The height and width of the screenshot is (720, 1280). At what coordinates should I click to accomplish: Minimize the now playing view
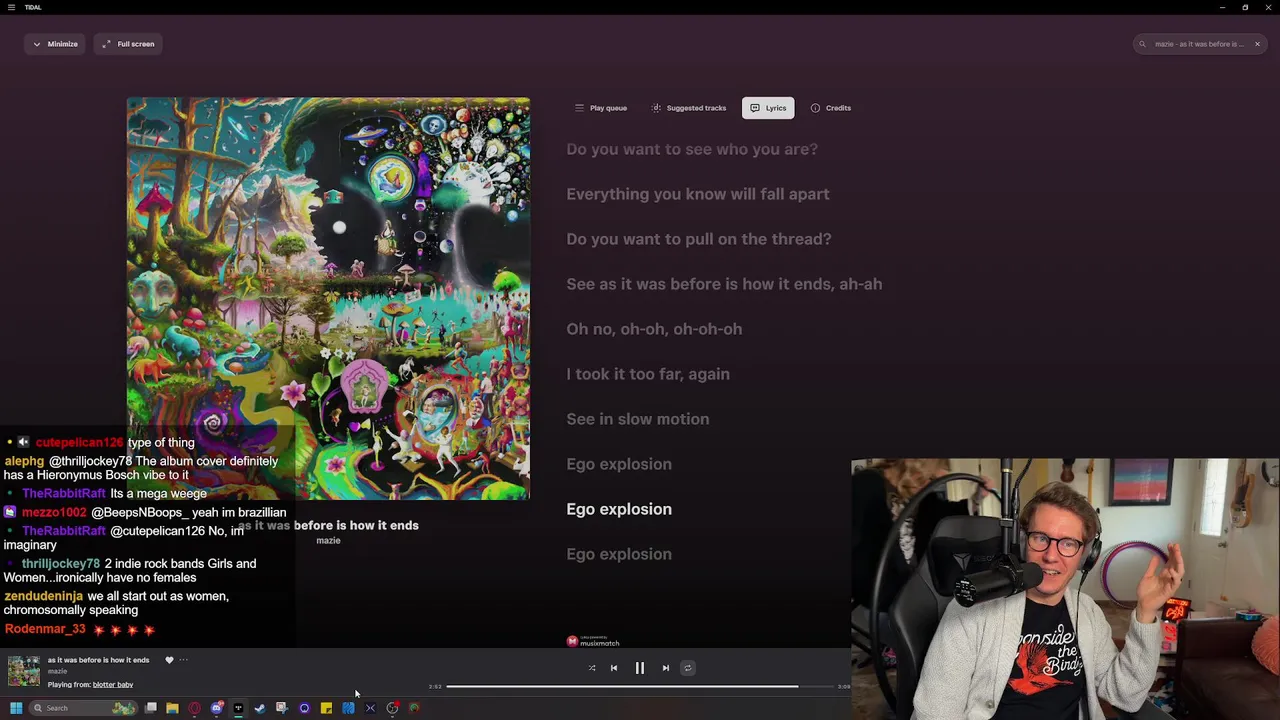click(55, 44)
